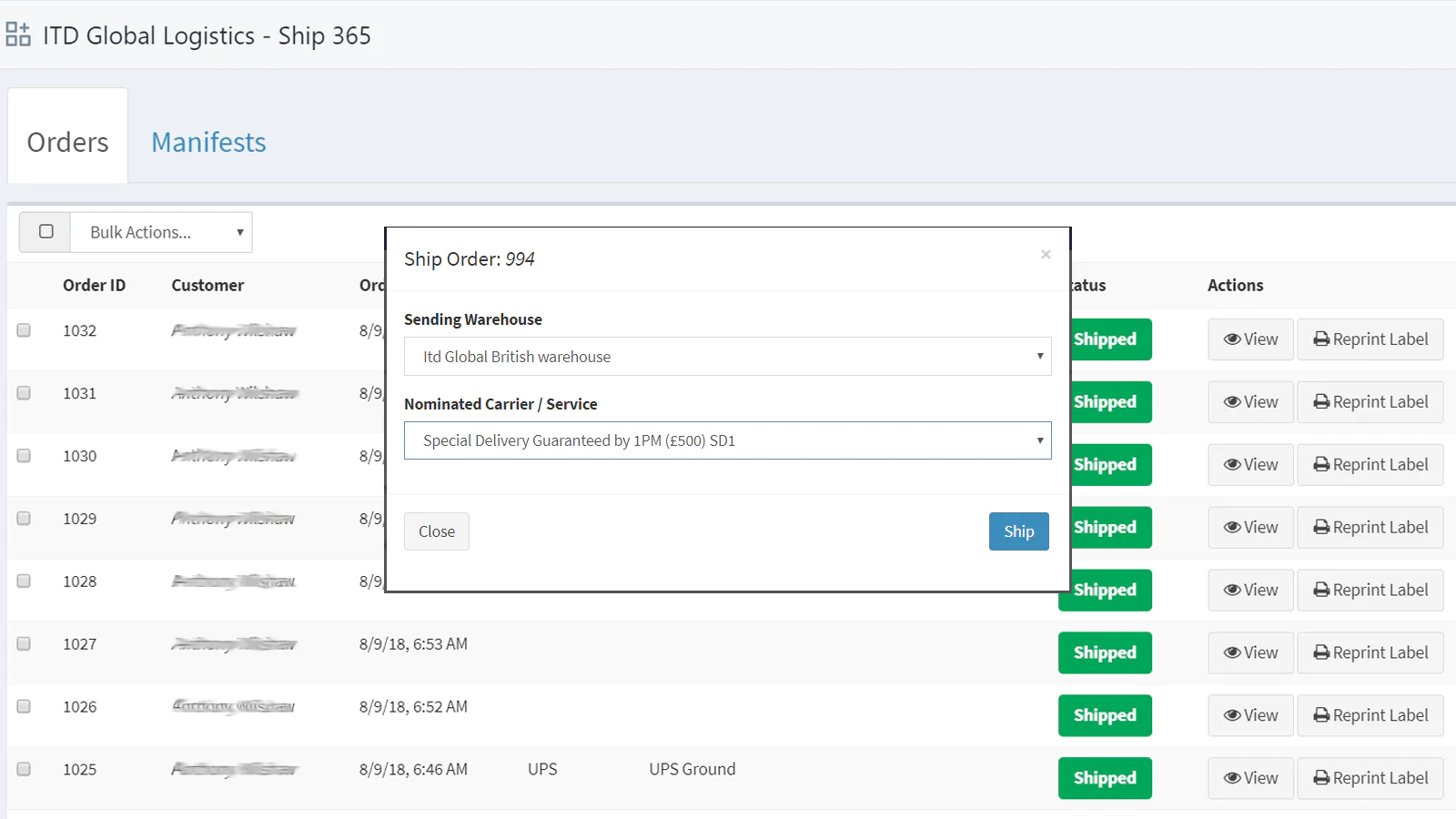The width and height of the screenshot is (1456, 819).
Task: Expand the Sending Warehouse dropdown
Action: [x=727, y=357]
